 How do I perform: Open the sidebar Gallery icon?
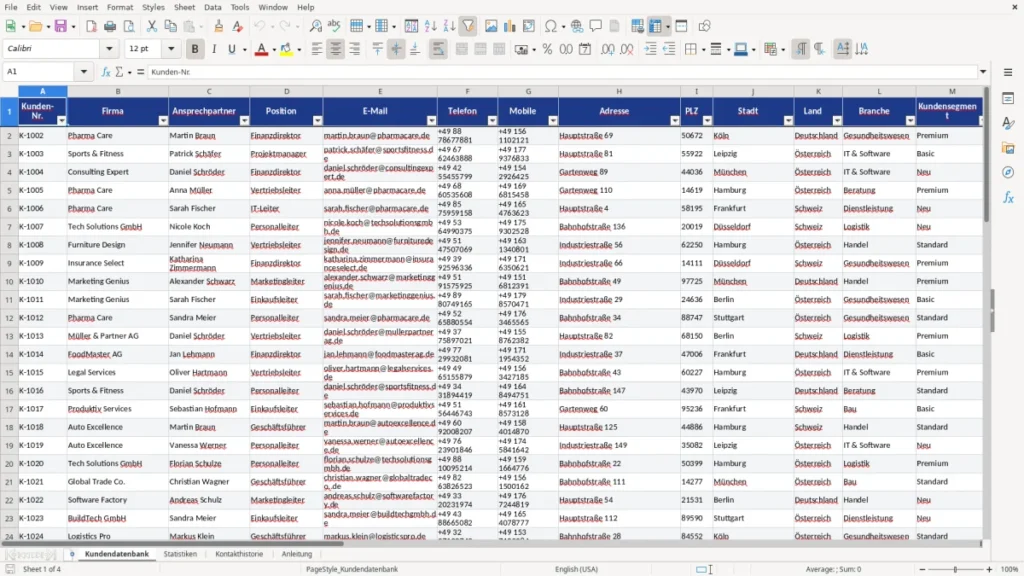tap(1008, 148)
